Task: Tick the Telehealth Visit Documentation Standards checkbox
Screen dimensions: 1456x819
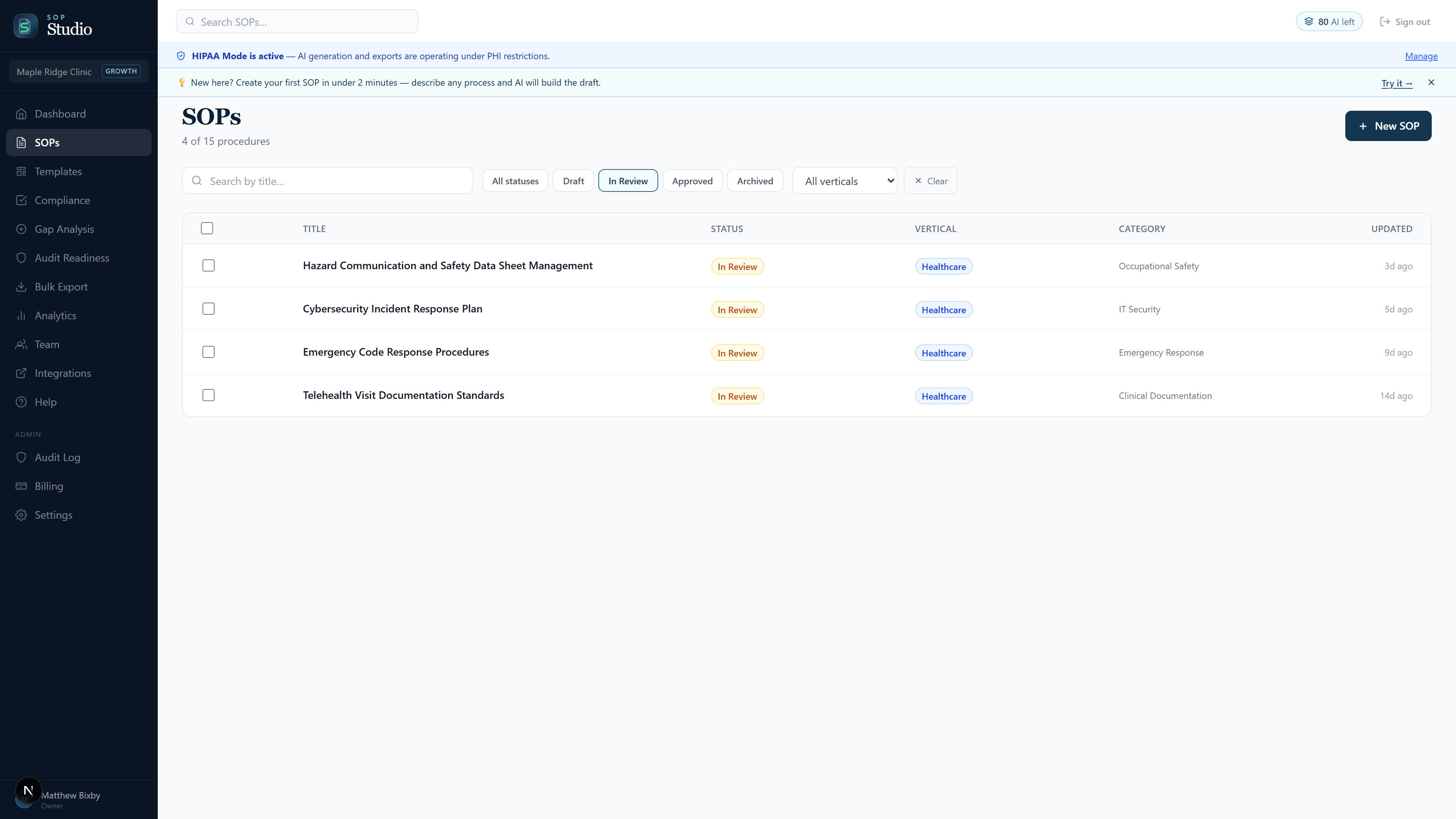Action: 209,395
